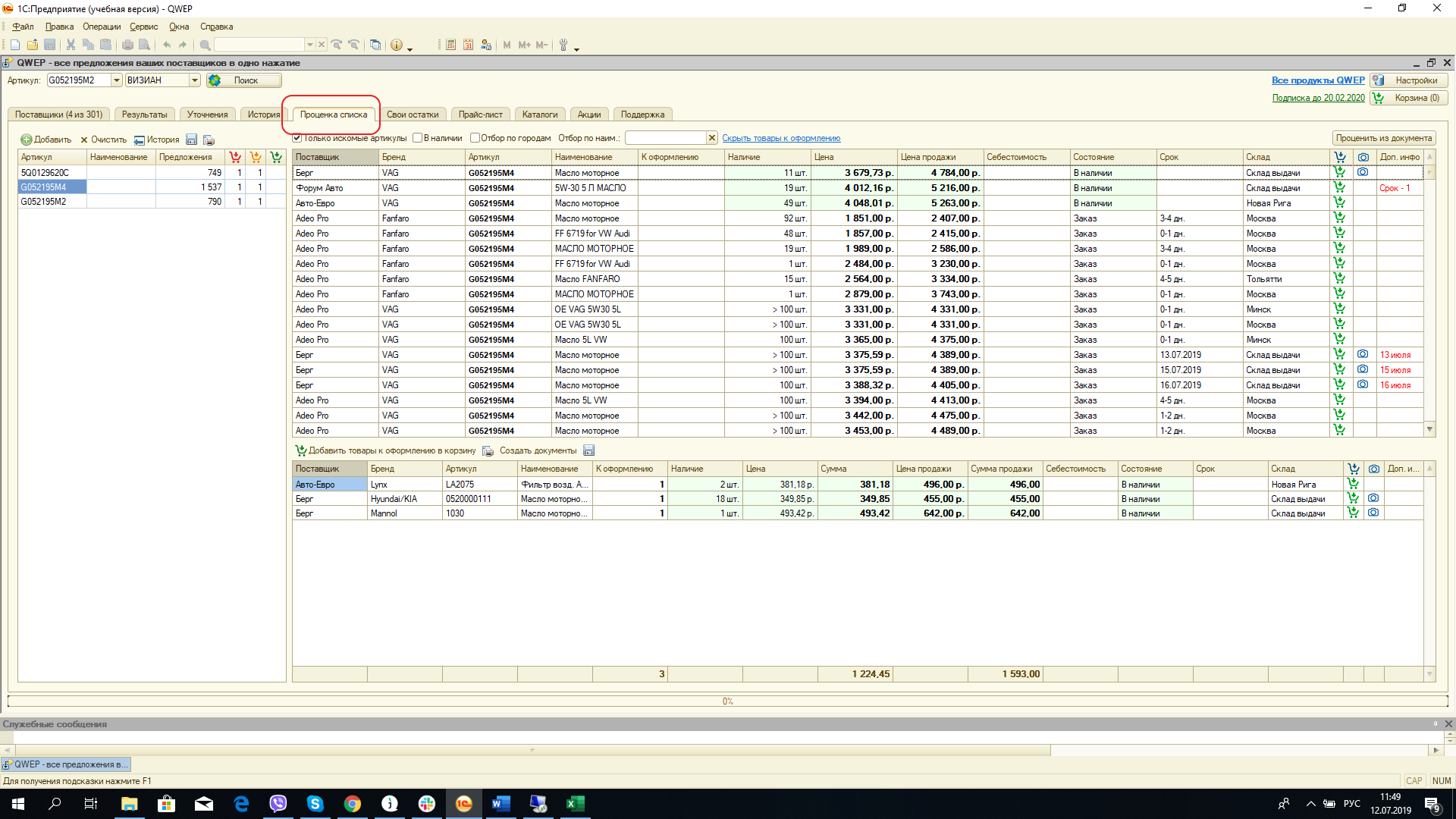Image resolution: width=1456 pixels, height=819 pixels.
Task: Click the save icon beside Создать документы
Action: click(x=588, y=450)
